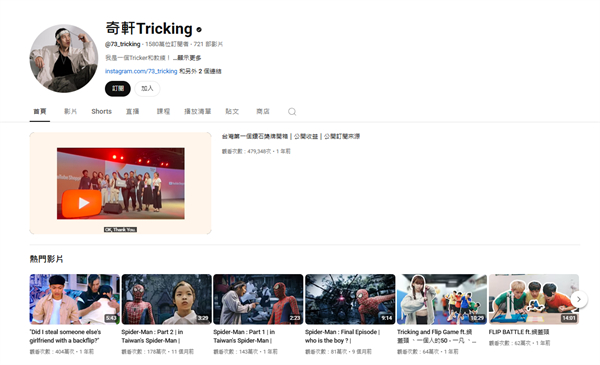Switch to the Shorts tab
Image resolution: width=600 pixels, height=365 pixels.
coord(101,111)
